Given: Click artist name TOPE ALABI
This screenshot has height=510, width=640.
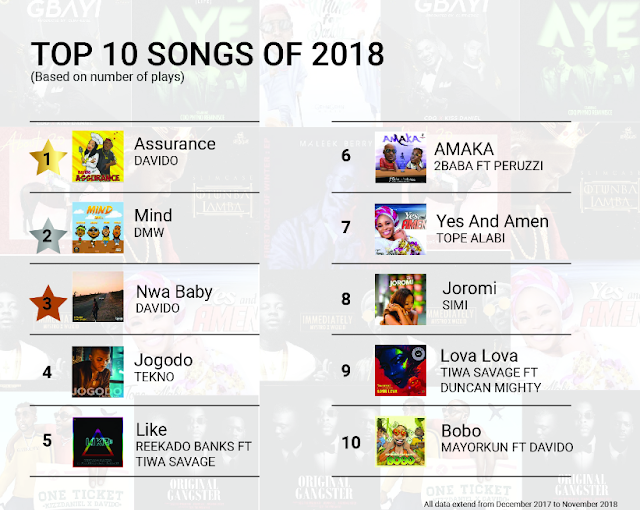Looking at the screenshot, I should 471,238.
